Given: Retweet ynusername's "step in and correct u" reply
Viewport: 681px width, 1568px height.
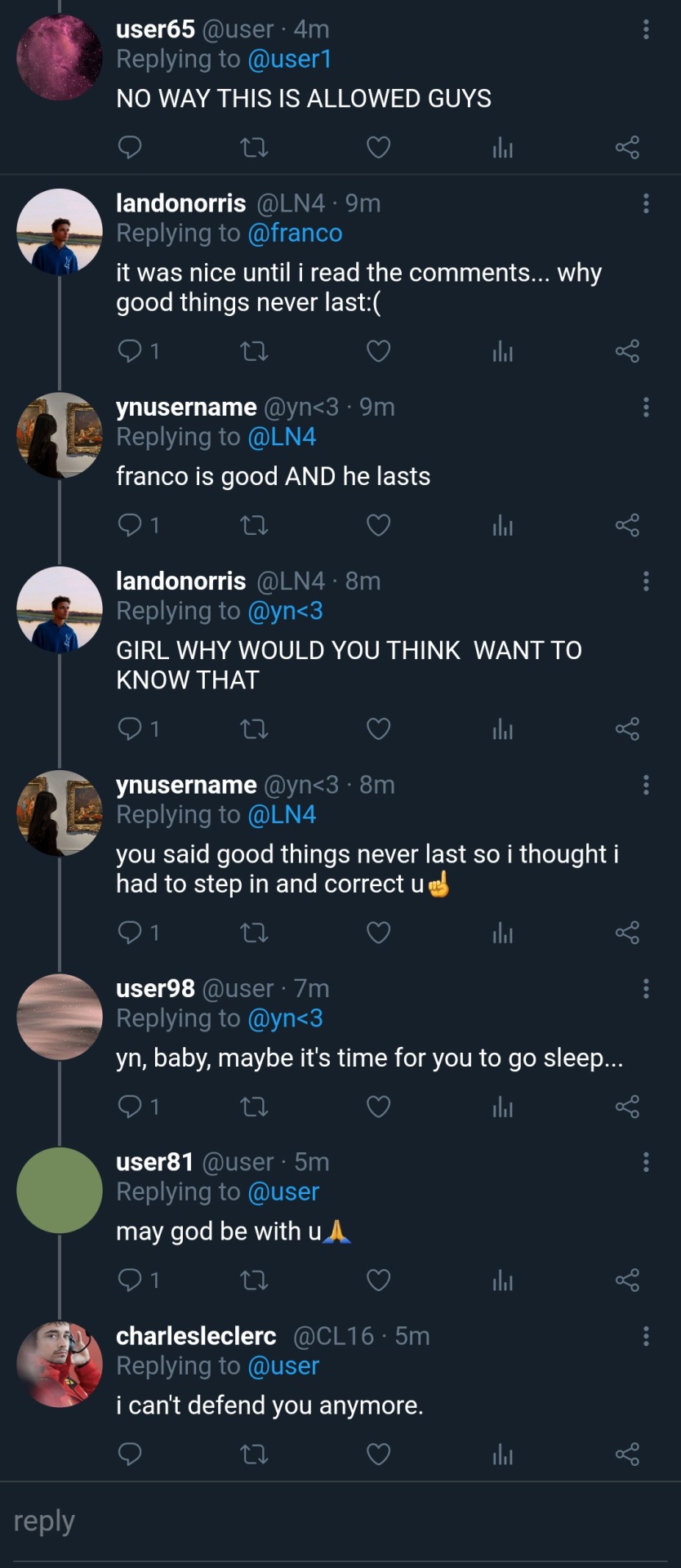Looking at the screenshot, I should pos(254,933).
